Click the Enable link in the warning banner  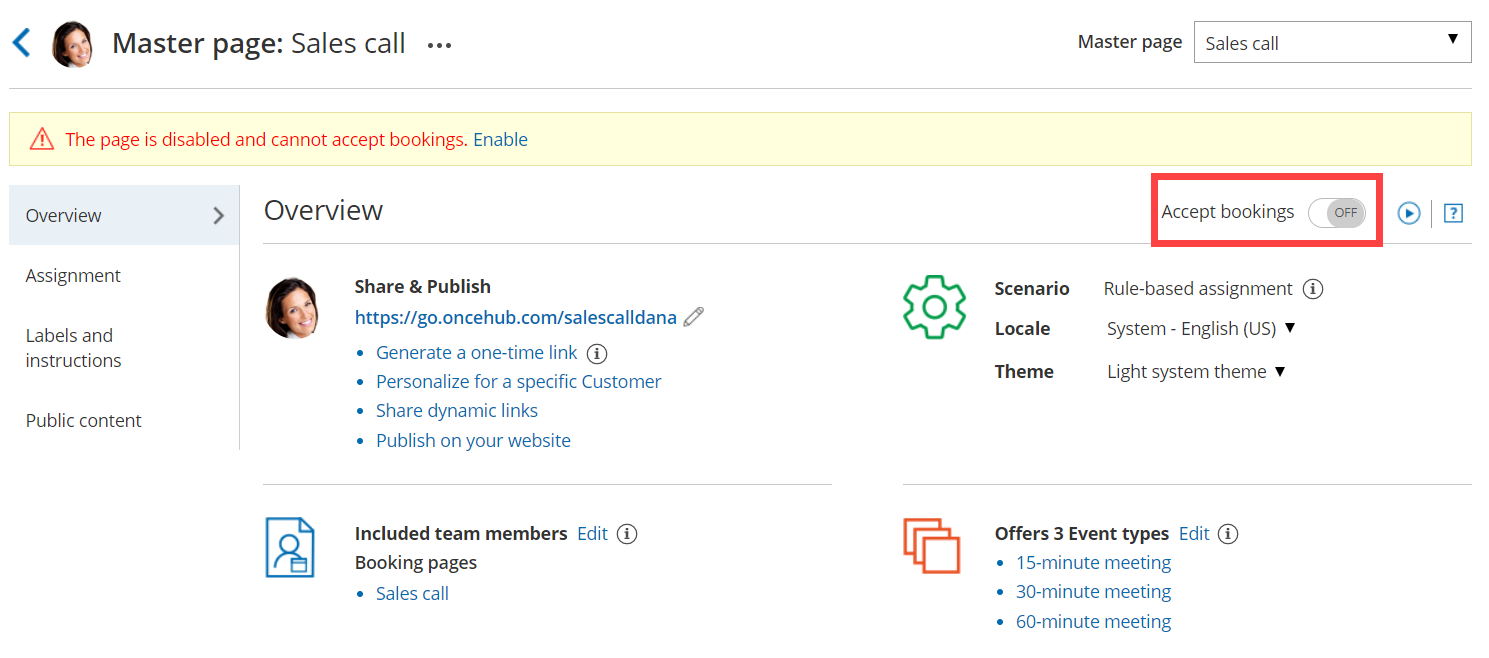(x=500, y=140)
